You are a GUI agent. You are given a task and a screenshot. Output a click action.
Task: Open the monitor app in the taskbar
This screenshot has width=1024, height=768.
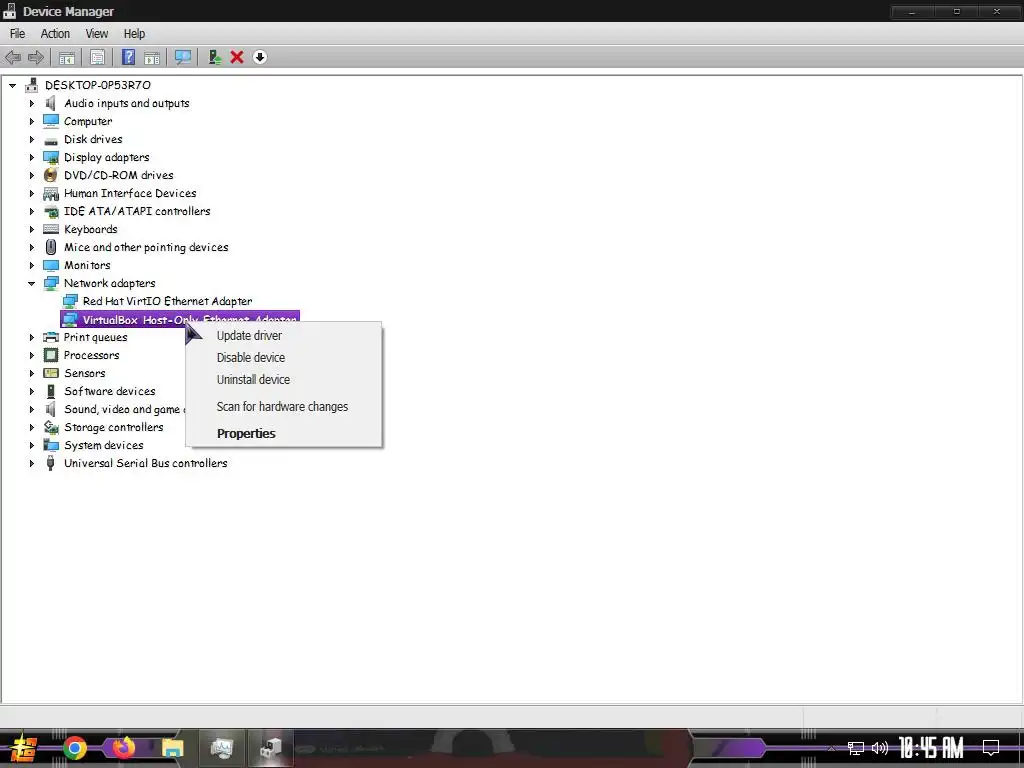(222, 748)
